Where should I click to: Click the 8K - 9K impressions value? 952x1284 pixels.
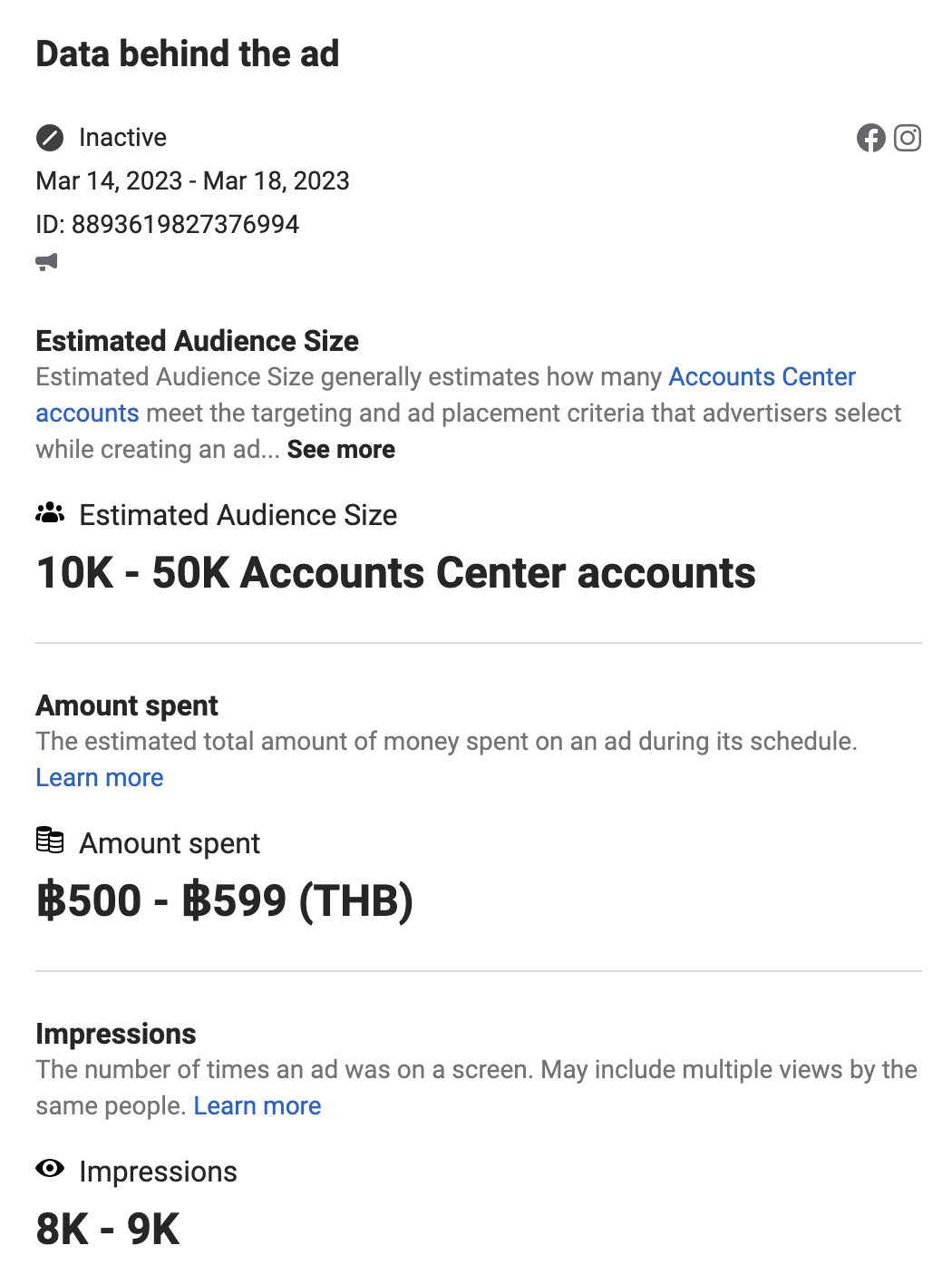pos(108,1230)
